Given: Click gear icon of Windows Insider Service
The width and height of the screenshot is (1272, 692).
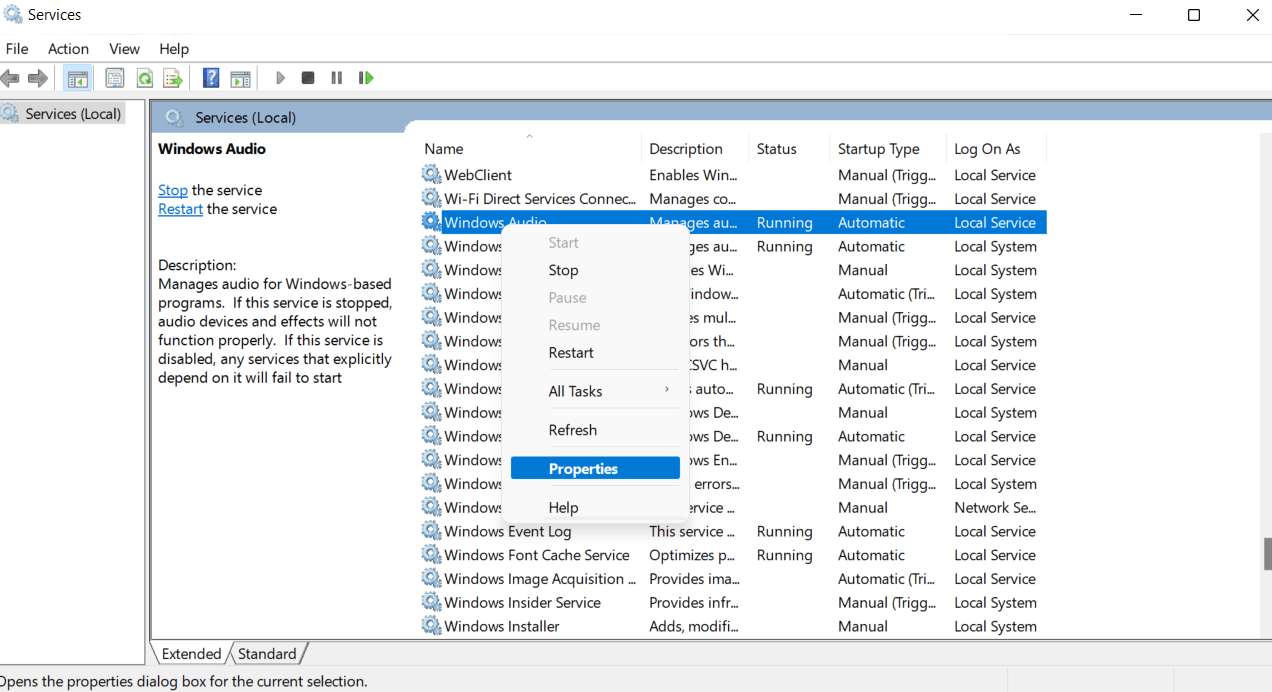Looking at the screenshot, I should point(431,603).
